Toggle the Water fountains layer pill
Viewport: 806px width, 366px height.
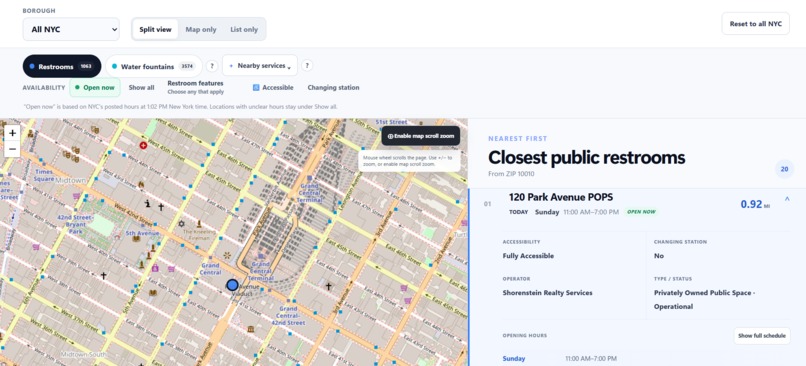(154, 66)
